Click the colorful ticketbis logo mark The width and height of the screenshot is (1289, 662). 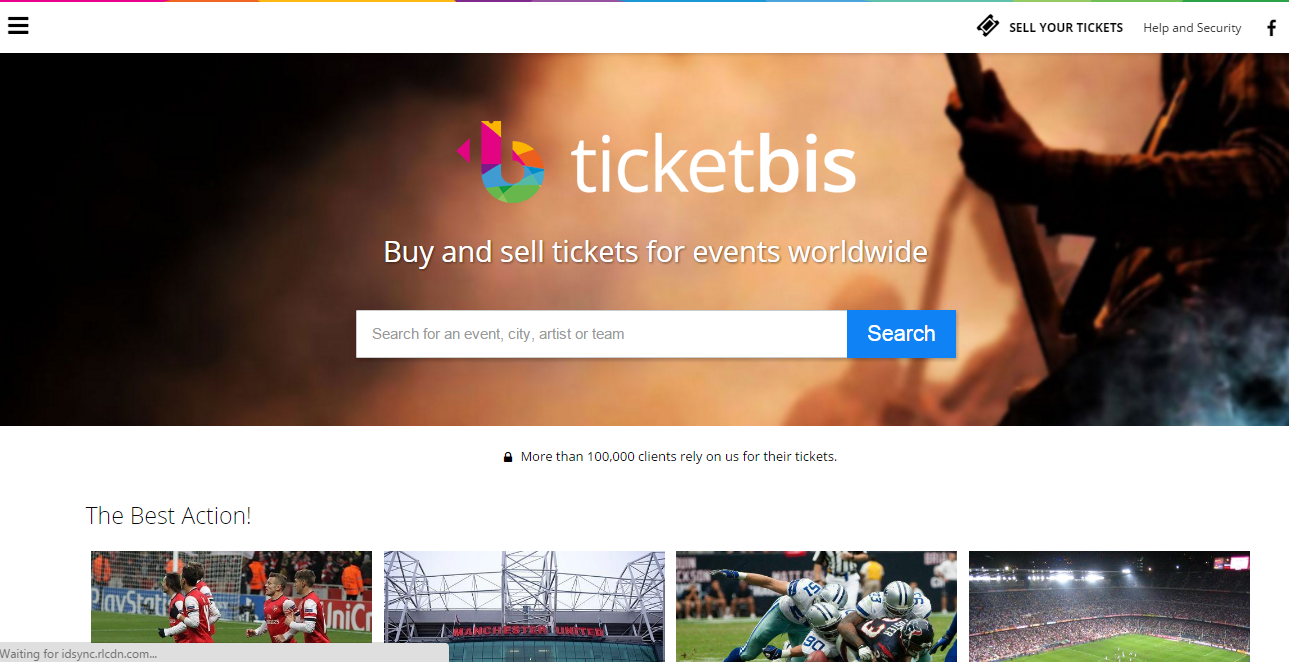point(501,162)
